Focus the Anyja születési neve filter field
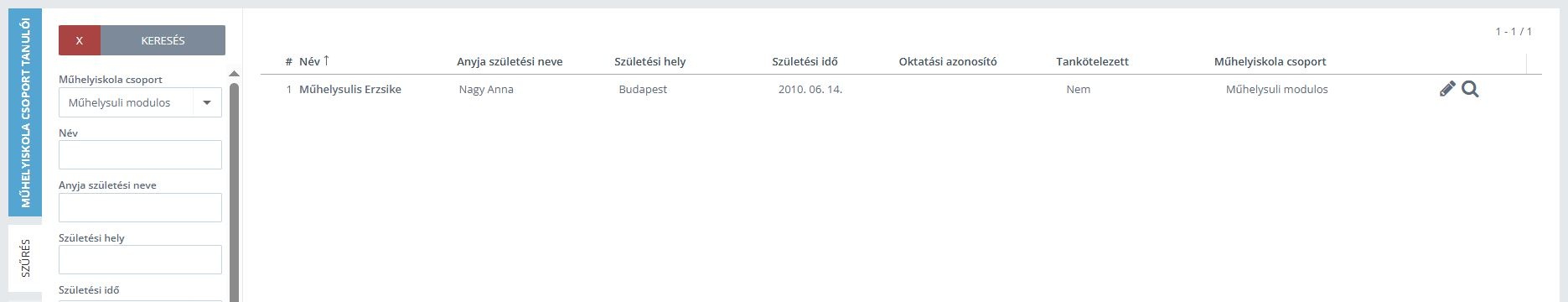 pos(140,207)
